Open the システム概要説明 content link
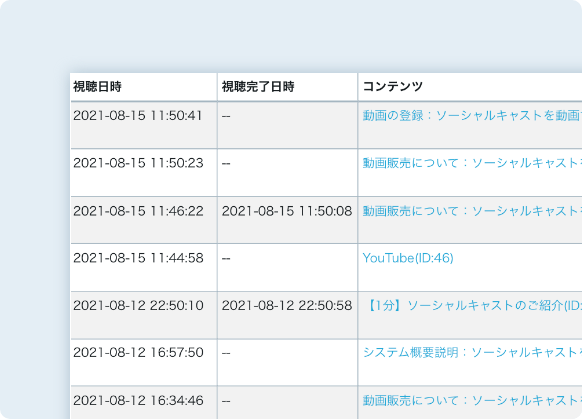This screenshot has width=582, height=419. (472, 353)
